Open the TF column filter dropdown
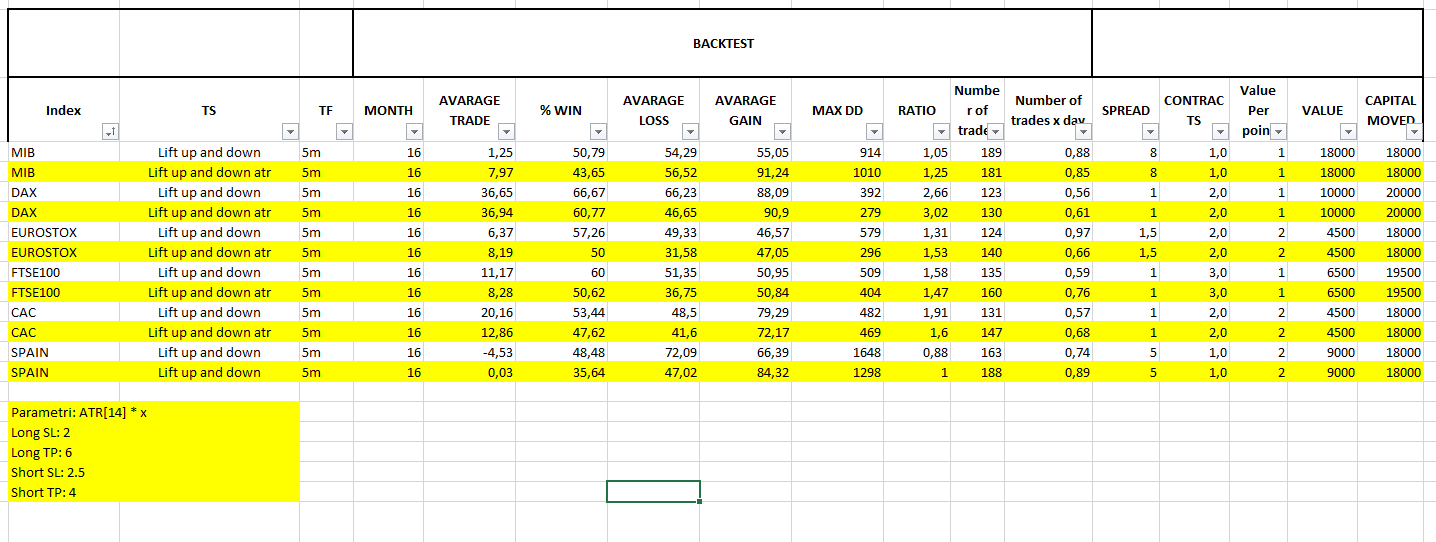The width and height of the screenshot is (1436, 542). [344, 132]
